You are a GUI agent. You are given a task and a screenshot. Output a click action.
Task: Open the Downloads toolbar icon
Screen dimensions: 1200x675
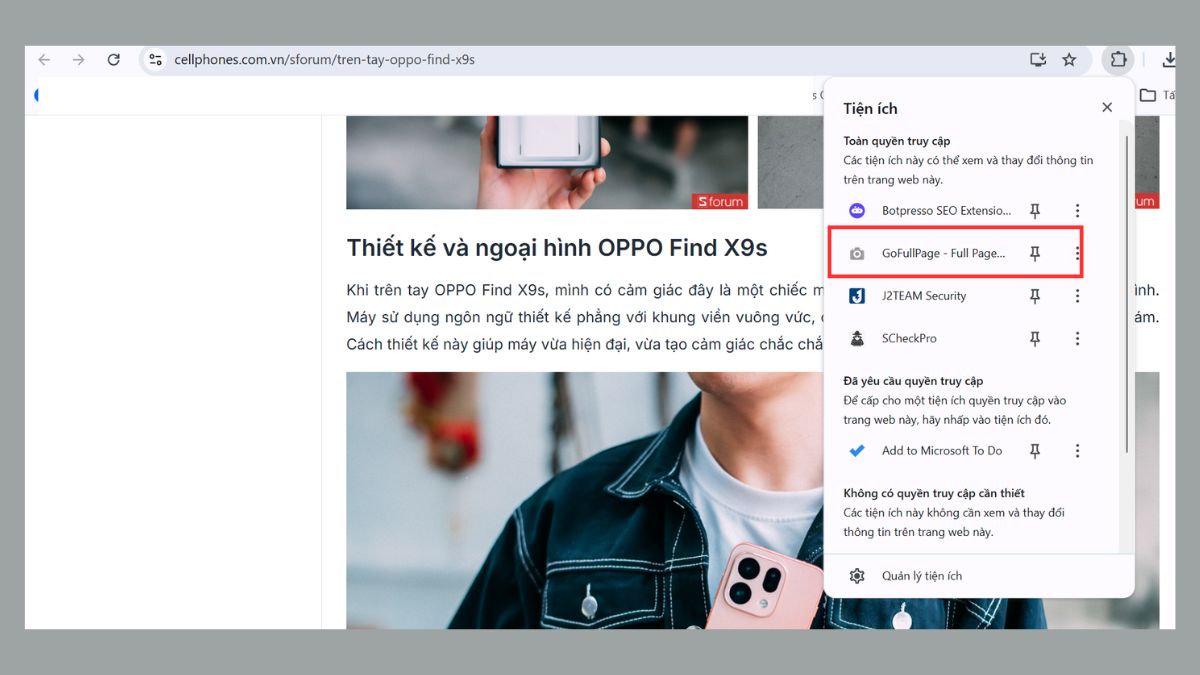(1168, 60)
